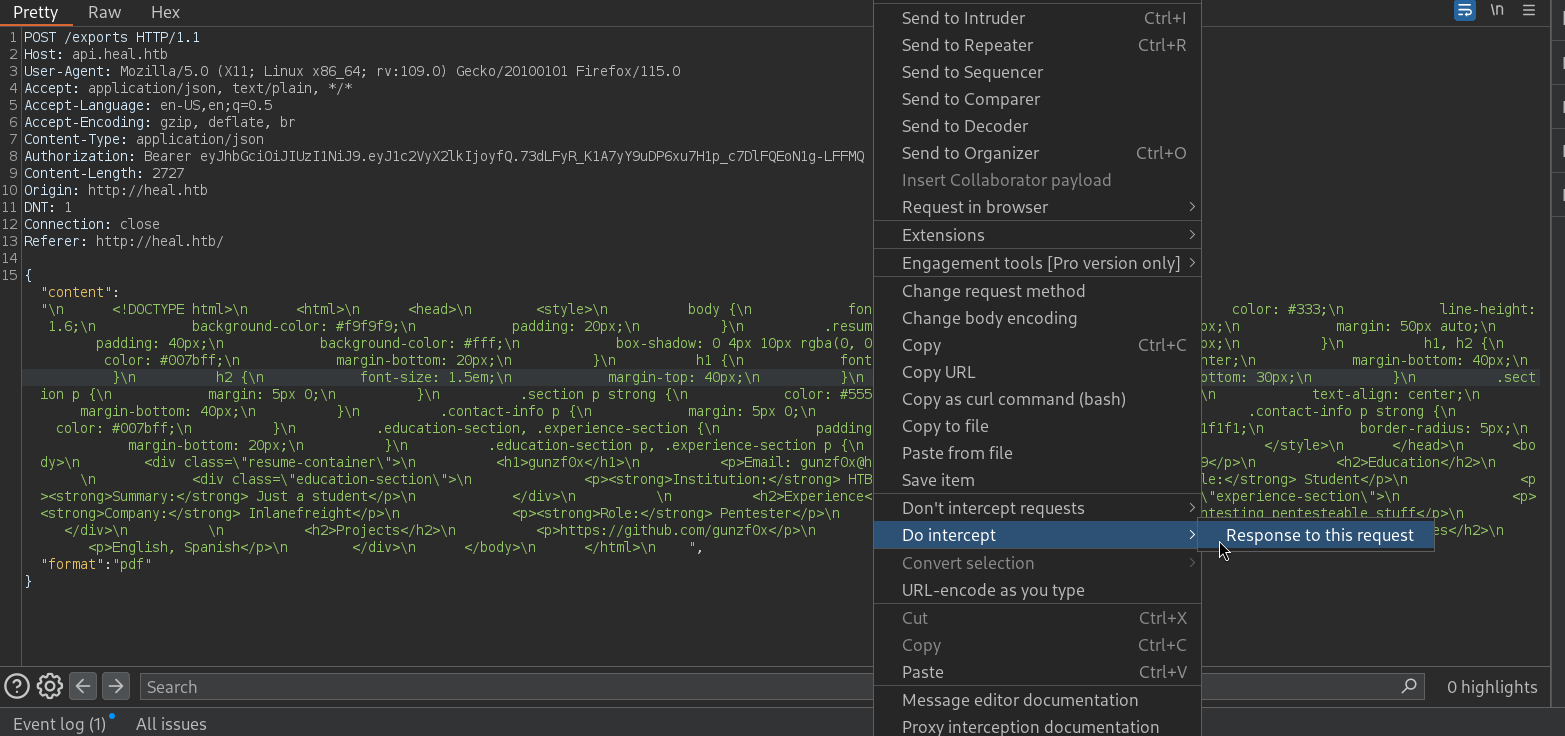Select Copy to file
The height and width of the screenshot is (736, 1565).
point(1037,426)
